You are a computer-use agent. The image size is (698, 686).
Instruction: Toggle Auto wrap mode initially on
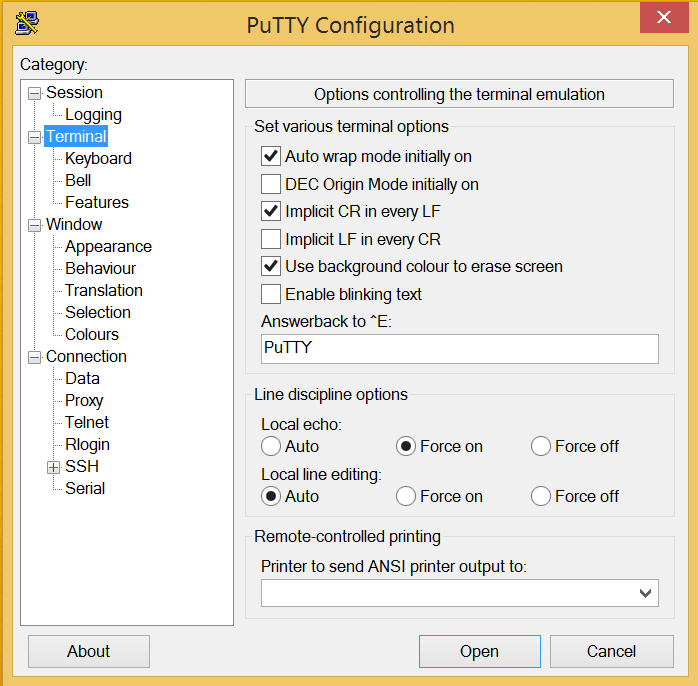click(271, 156)
